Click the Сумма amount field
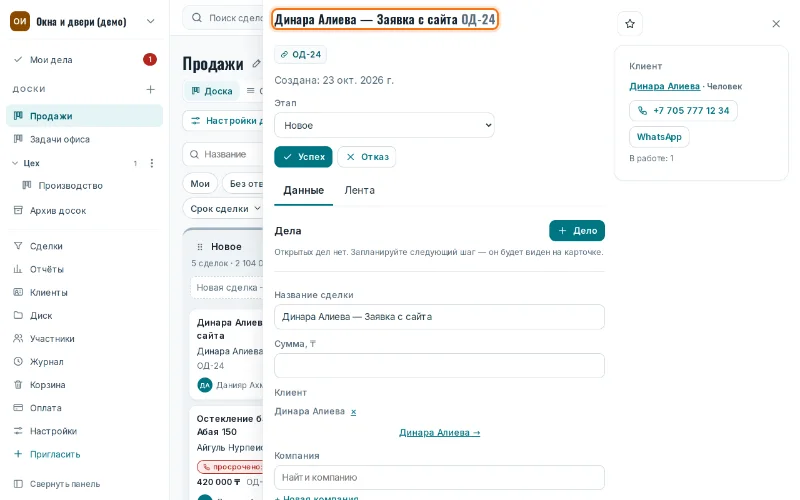The height and width of the screenshot is (500, 800). pos(439,366)
